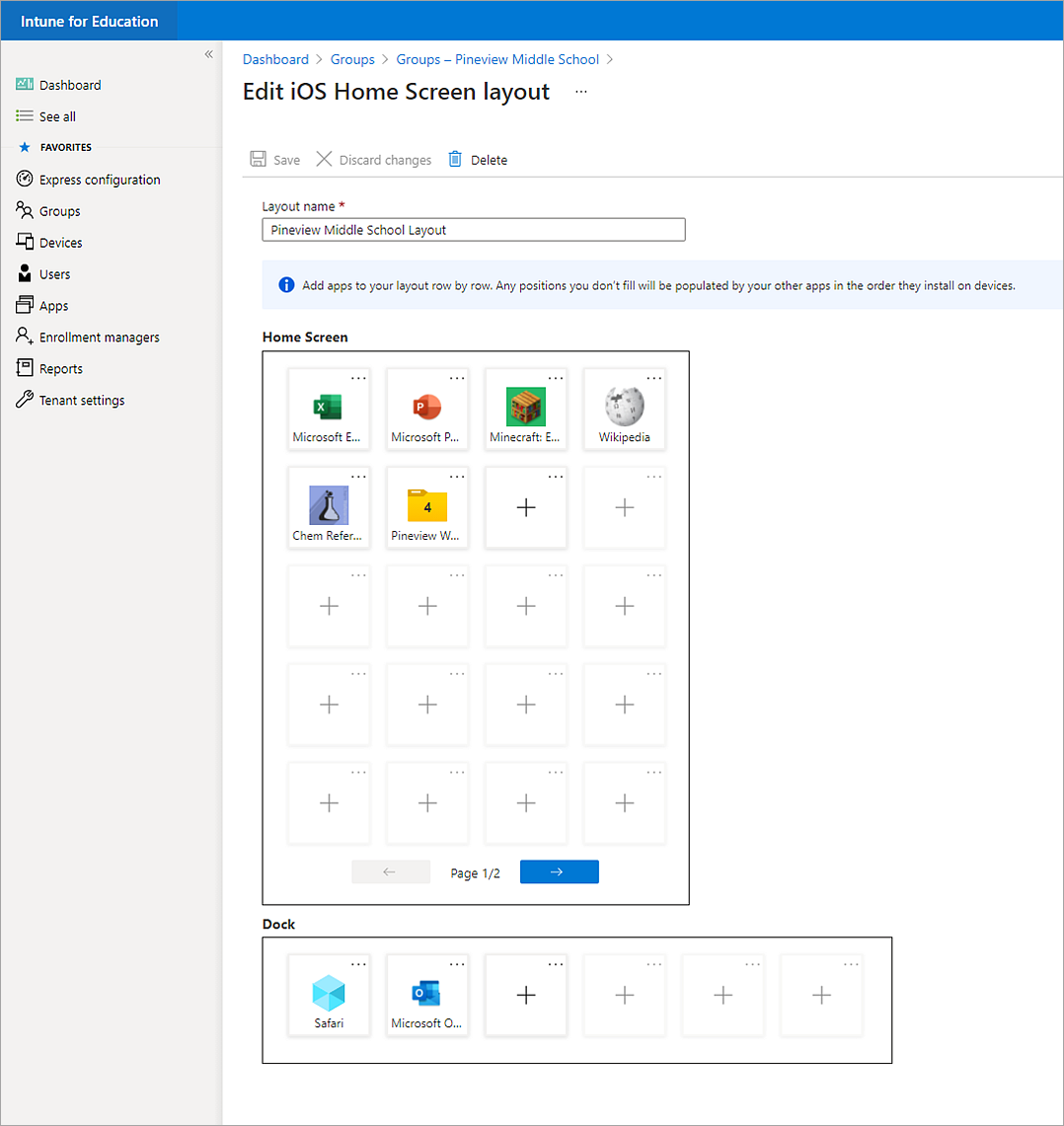Click the Dashboard breadcrumb link

(x=275, y=59)
